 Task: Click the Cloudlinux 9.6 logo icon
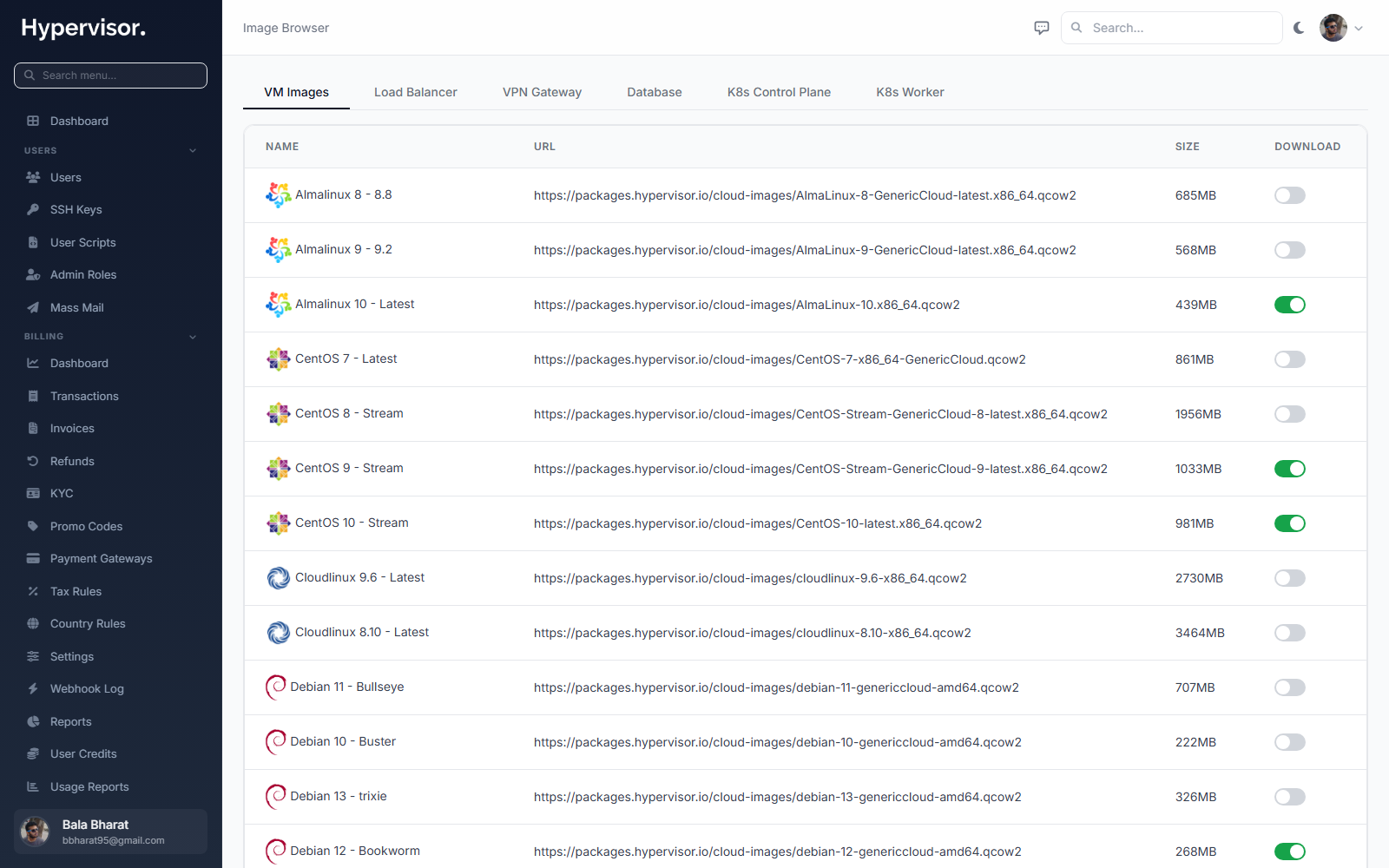(x=278, y=578)
